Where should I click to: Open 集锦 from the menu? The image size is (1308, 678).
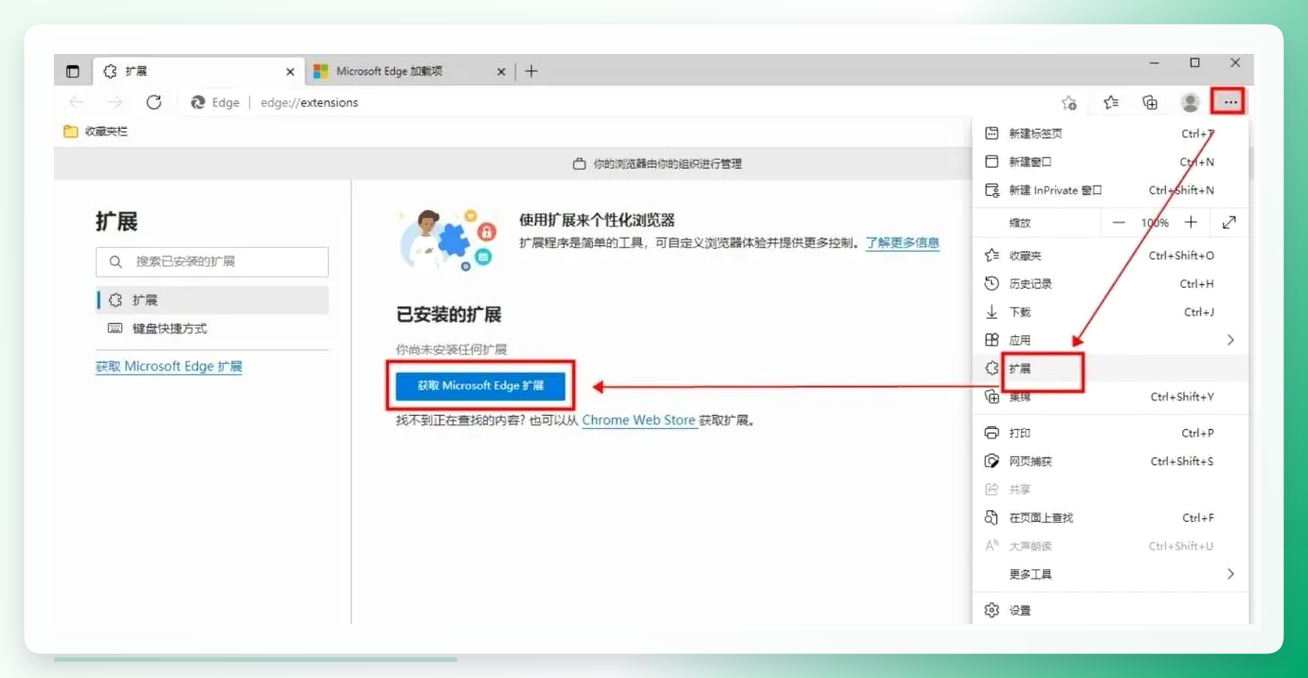coord(1110,397)
